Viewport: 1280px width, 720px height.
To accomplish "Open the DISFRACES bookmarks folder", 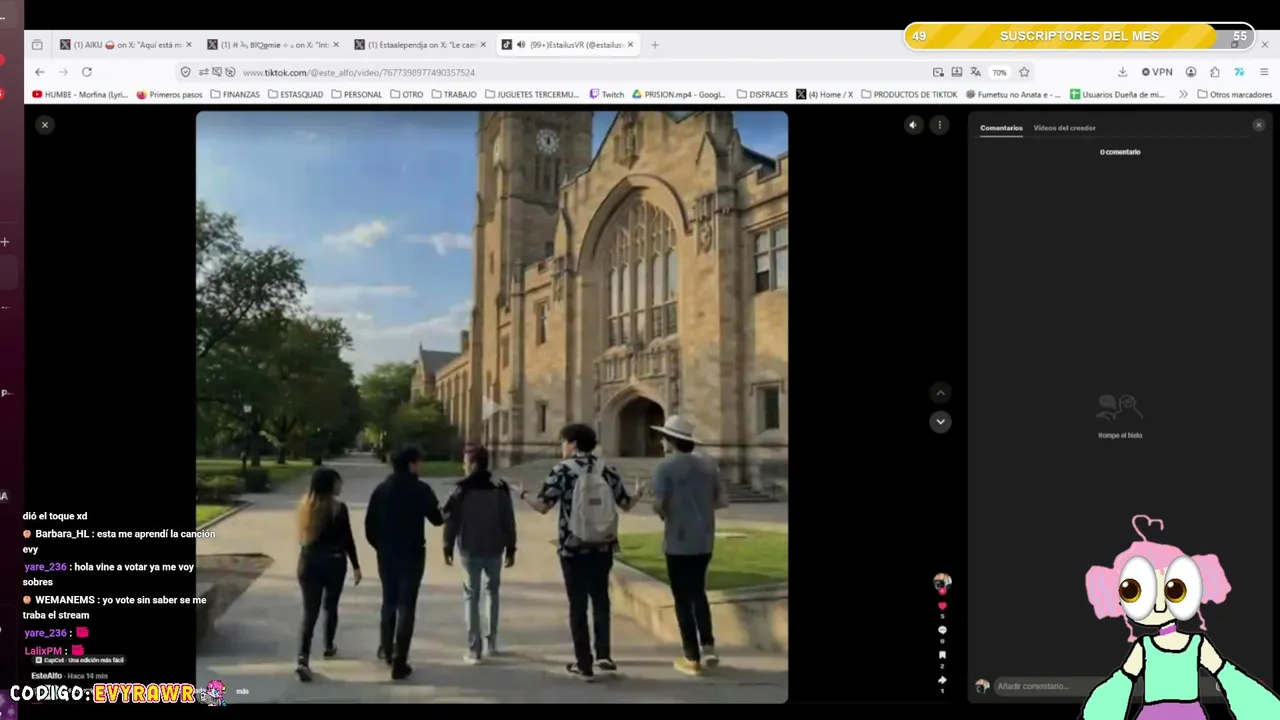I will [x=762, y=95].
